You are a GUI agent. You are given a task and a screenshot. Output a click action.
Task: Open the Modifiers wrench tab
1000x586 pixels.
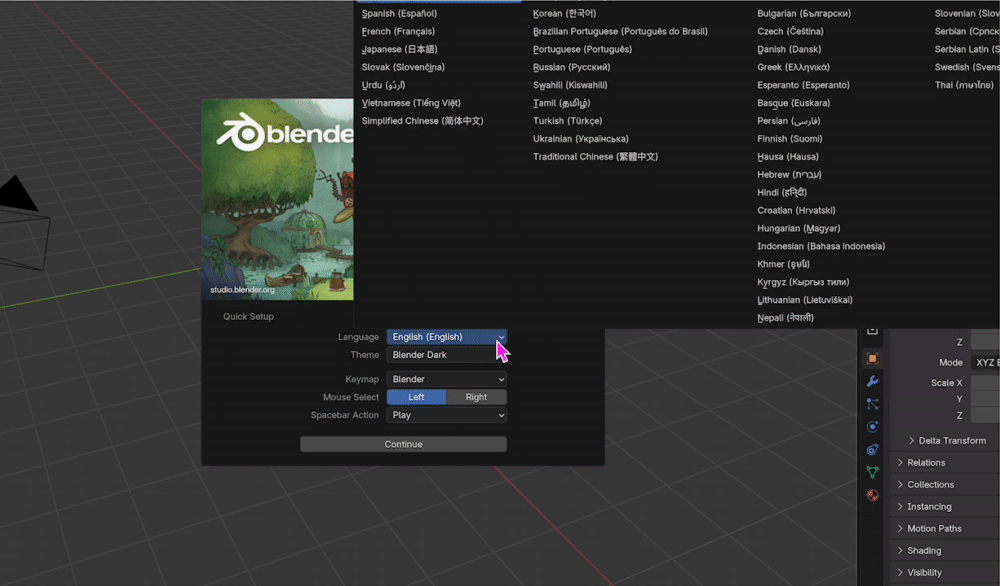pos(872,381)
